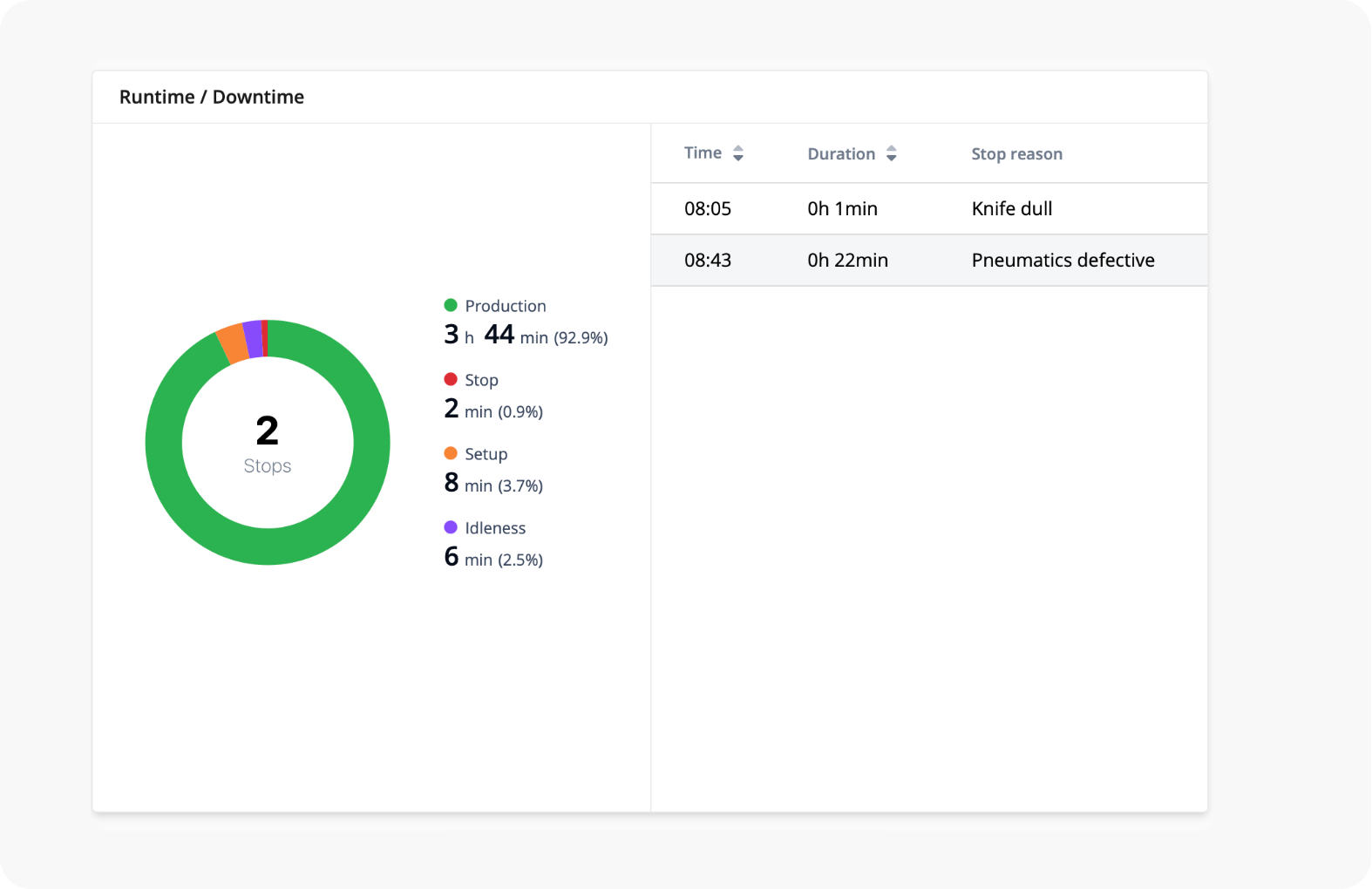Screen dimensions: 1372x889
Task: Click the Stop reason column header
Action: [1016, 154]
